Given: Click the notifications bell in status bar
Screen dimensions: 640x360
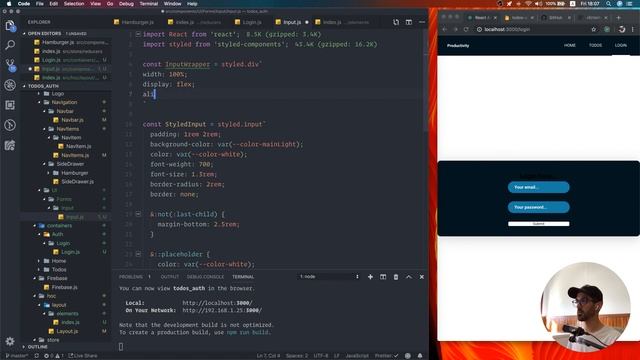Looking at the screenshot, I should coord(420,356).
